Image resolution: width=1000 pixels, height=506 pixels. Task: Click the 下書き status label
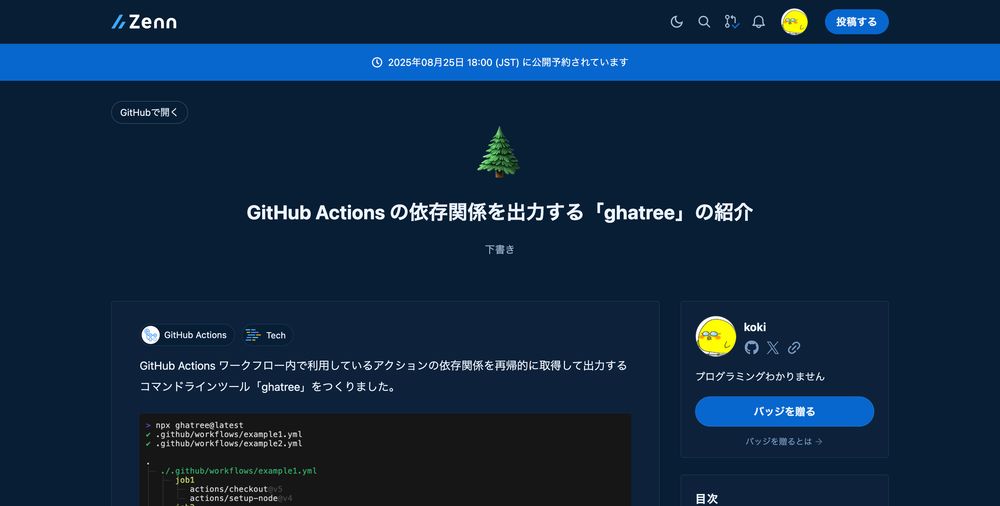(499, 249)
